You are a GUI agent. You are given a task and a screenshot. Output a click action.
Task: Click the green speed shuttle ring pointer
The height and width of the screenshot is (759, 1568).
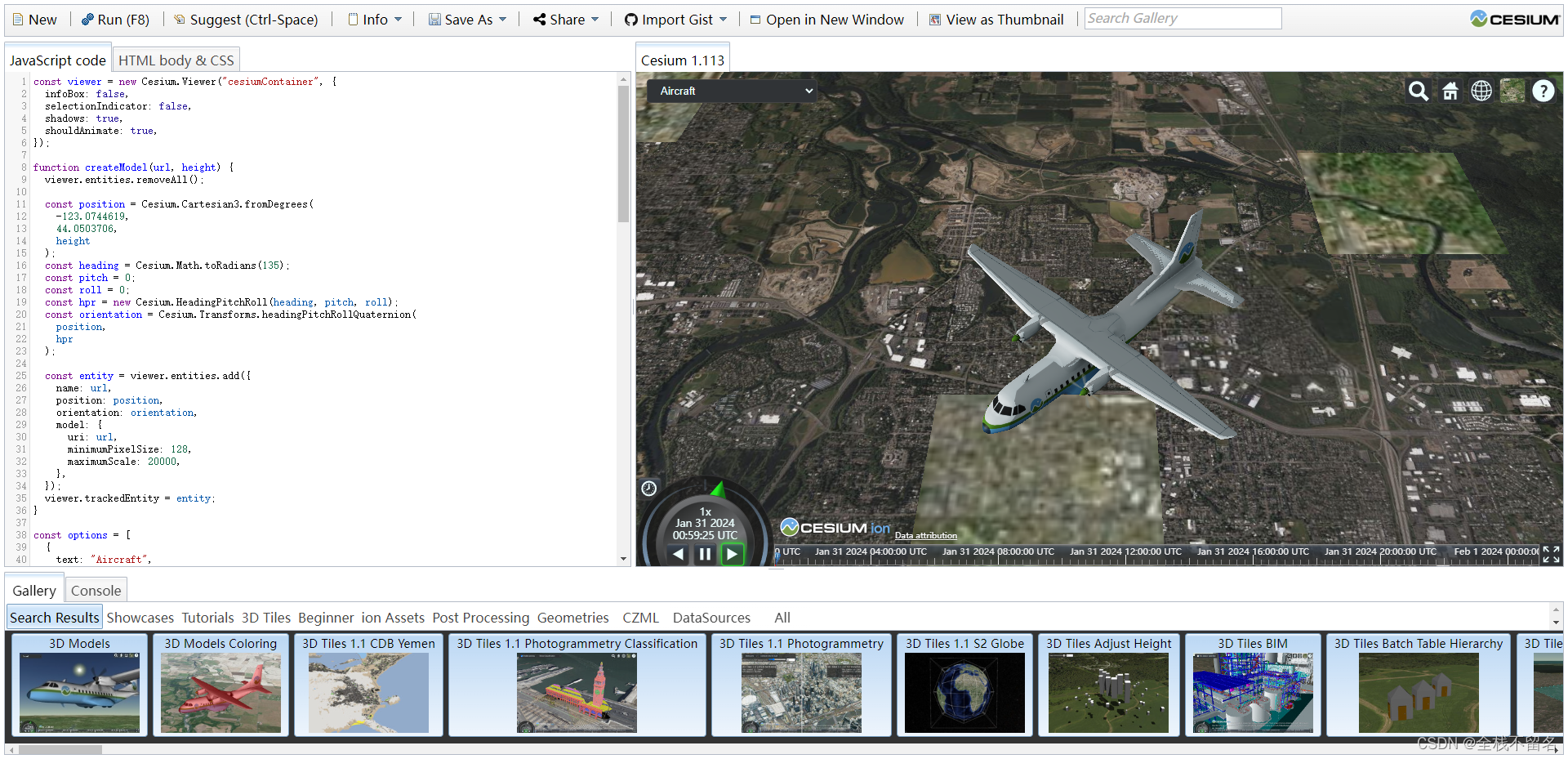click(x=718, y=489)
